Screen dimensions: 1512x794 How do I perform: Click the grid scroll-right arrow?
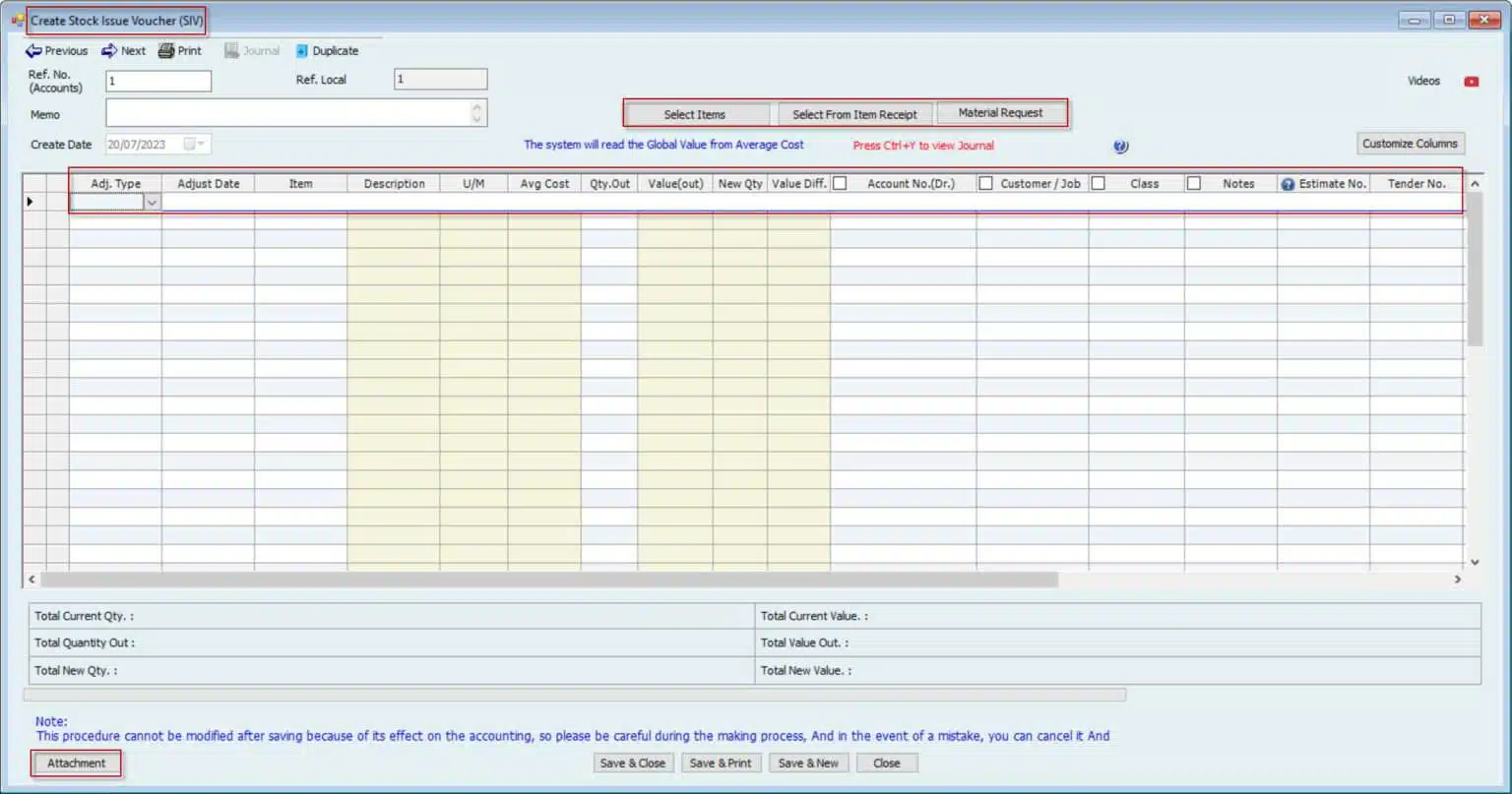(1458, 580)
